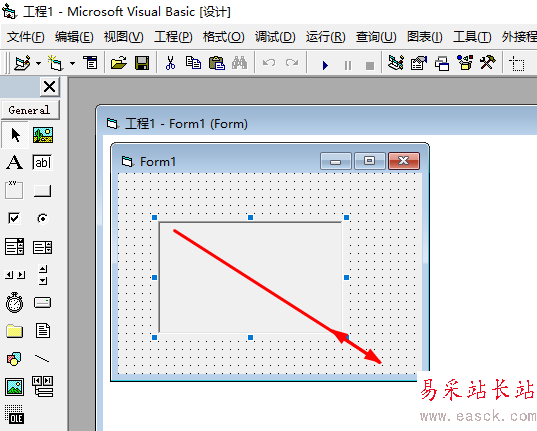Open the 图表(I) menu
Screen dimensions: 537x431
[x=425, y=37]
